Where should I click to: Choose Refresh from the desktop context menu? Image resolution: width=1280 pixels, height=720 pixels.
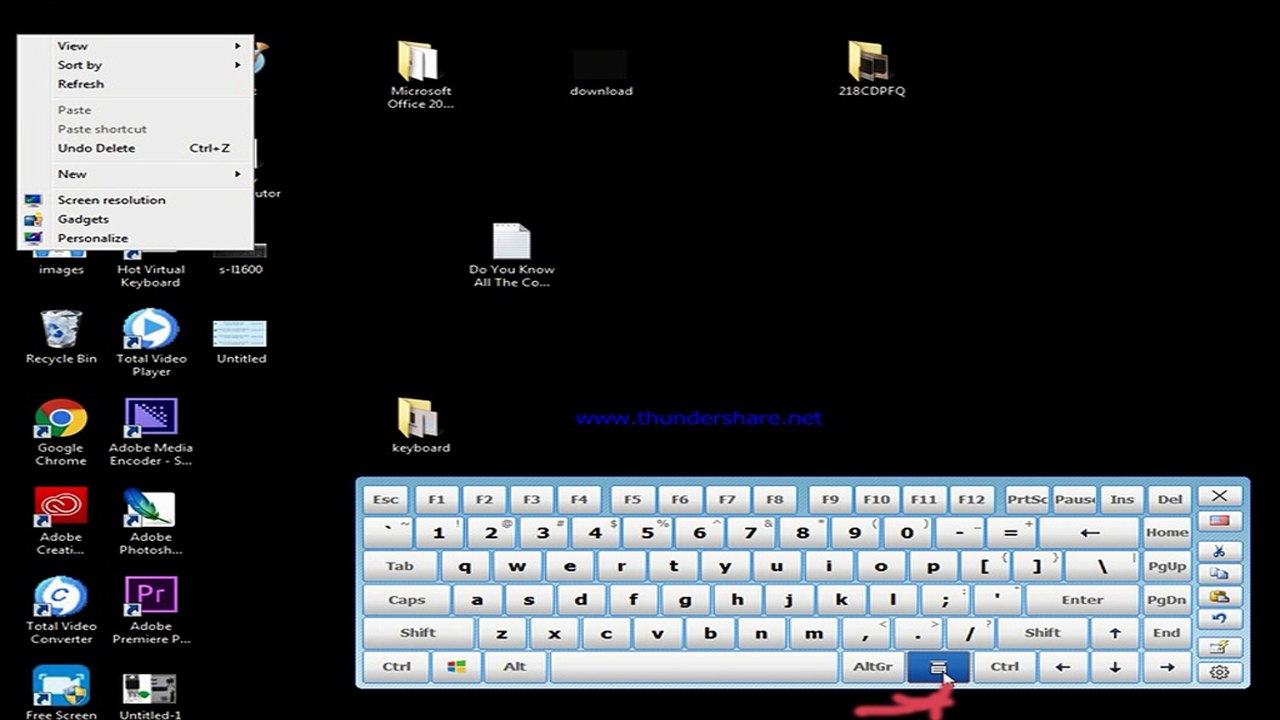point(135,84)
